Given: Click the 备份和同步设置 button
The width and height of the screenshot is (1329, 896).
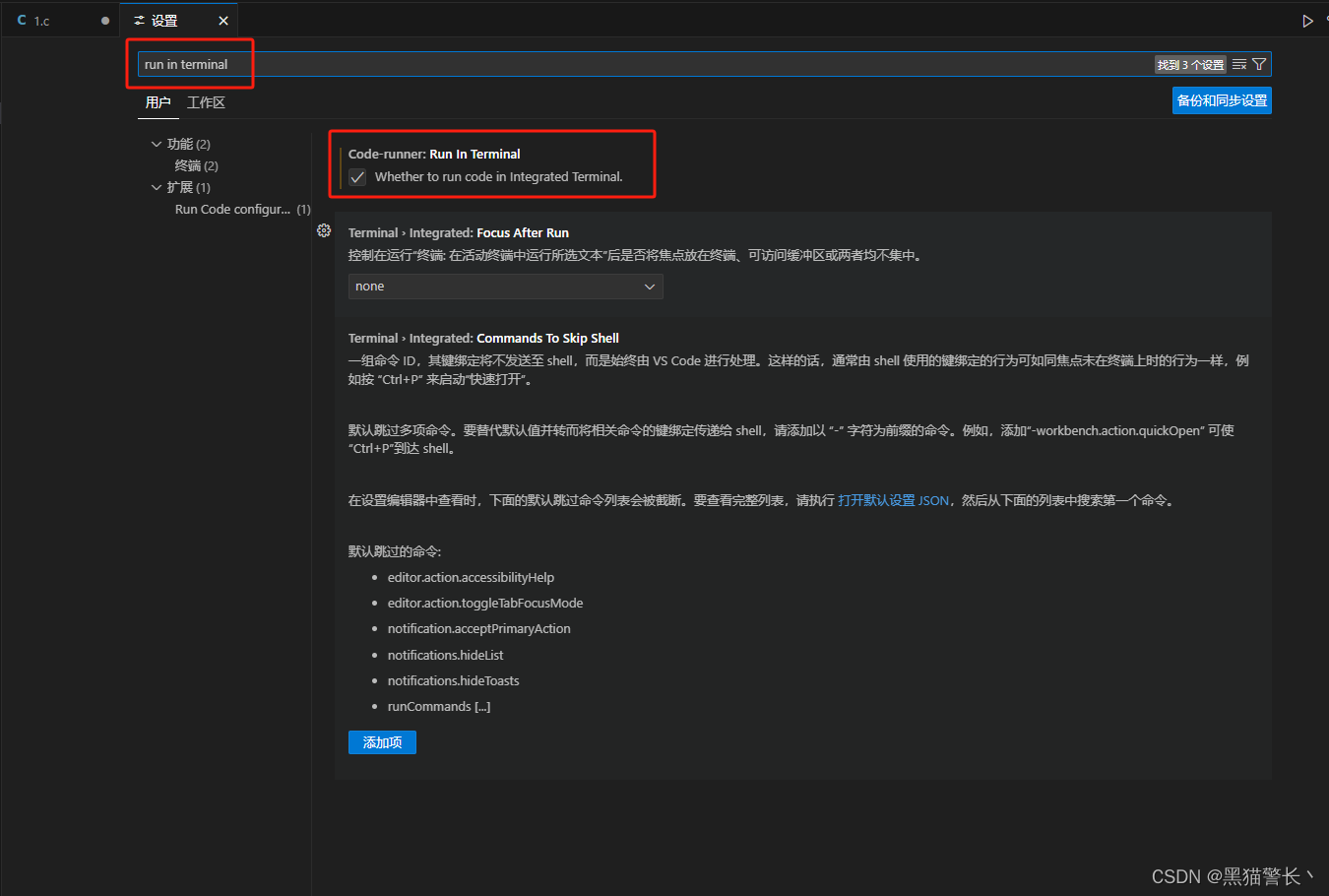Looking at the screenshot, I should pyautogui.click(x=1222, y=100).
